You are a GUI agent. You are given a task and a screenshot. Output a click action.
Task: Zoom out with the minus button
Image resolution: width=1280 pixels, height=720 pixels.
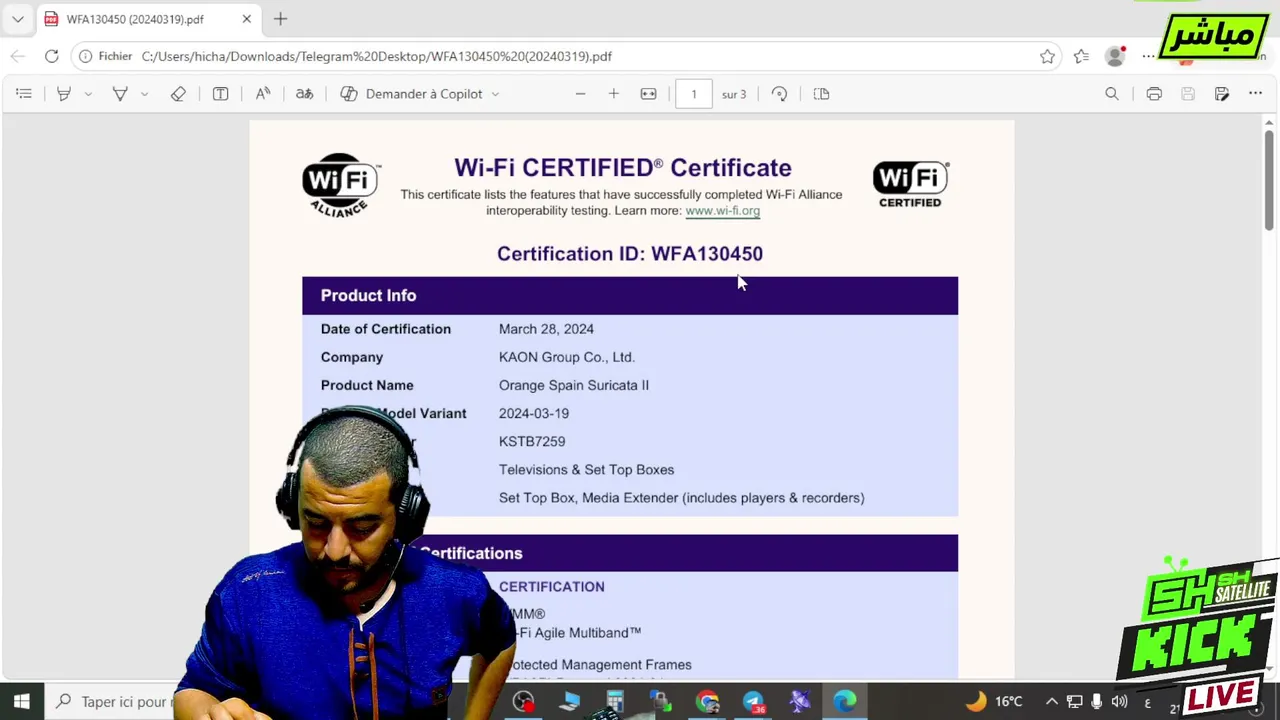click(580, 94)
